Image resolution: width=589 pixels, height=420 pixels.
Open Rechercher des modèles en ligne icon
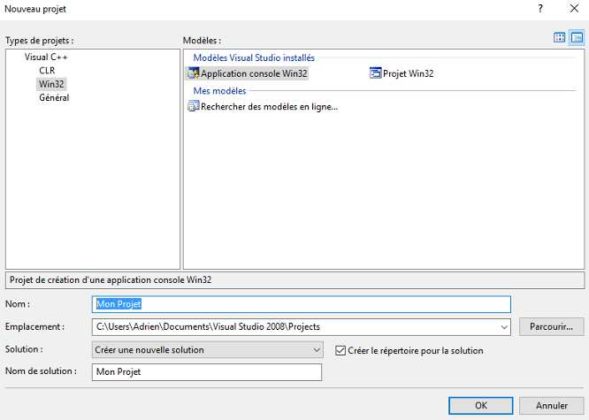tap(193, 106)
